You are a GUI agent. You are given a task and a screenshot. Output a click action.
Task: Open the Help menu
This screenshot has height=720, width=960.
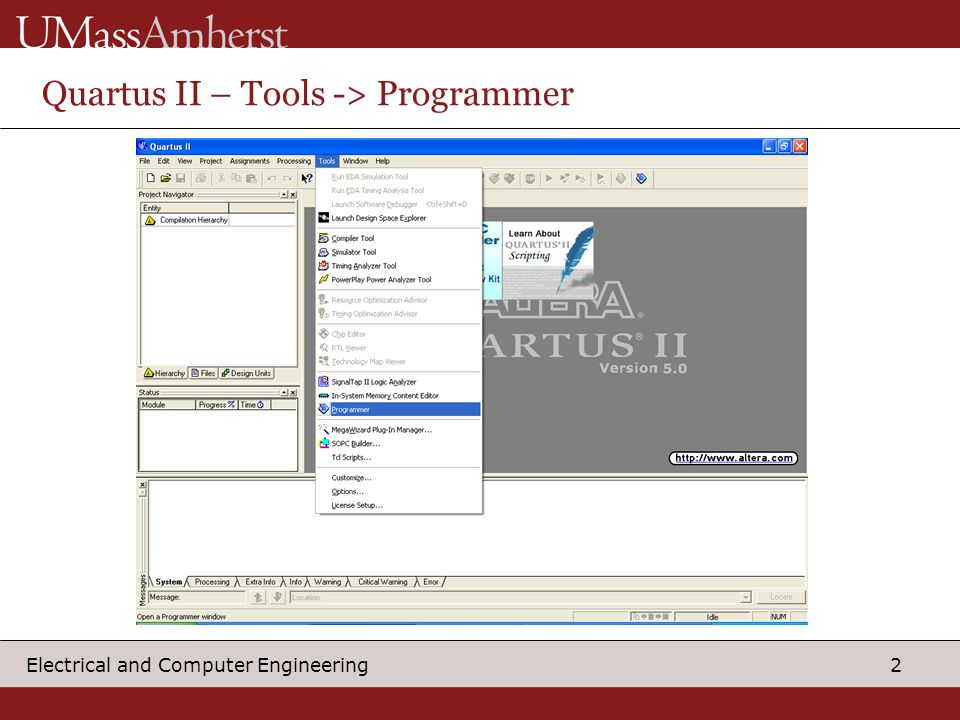tap(383, 161)
